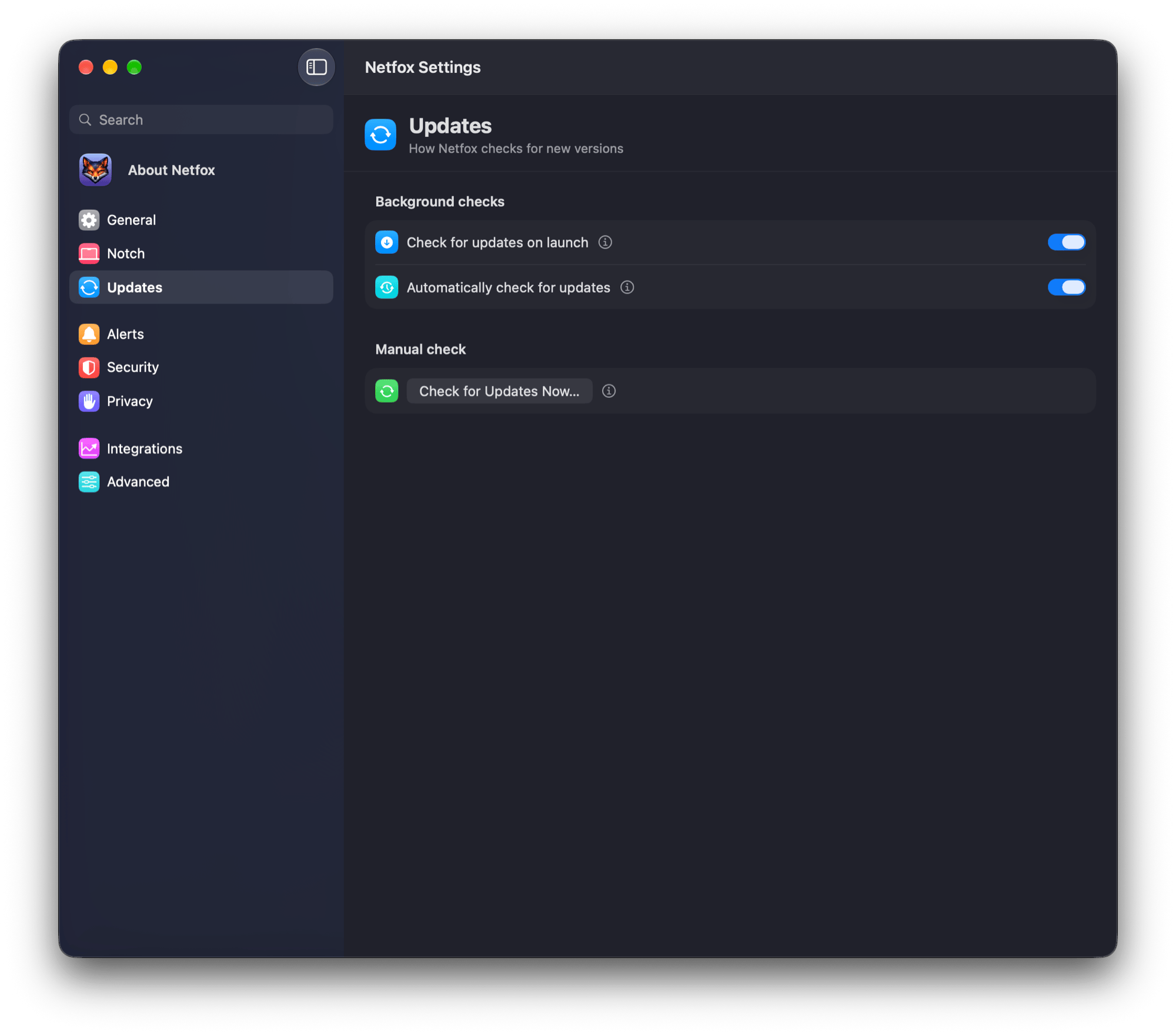The image size is (1176, 1035).
Task: Click the teal clock icon for automatic check
Action: [387, 287]
